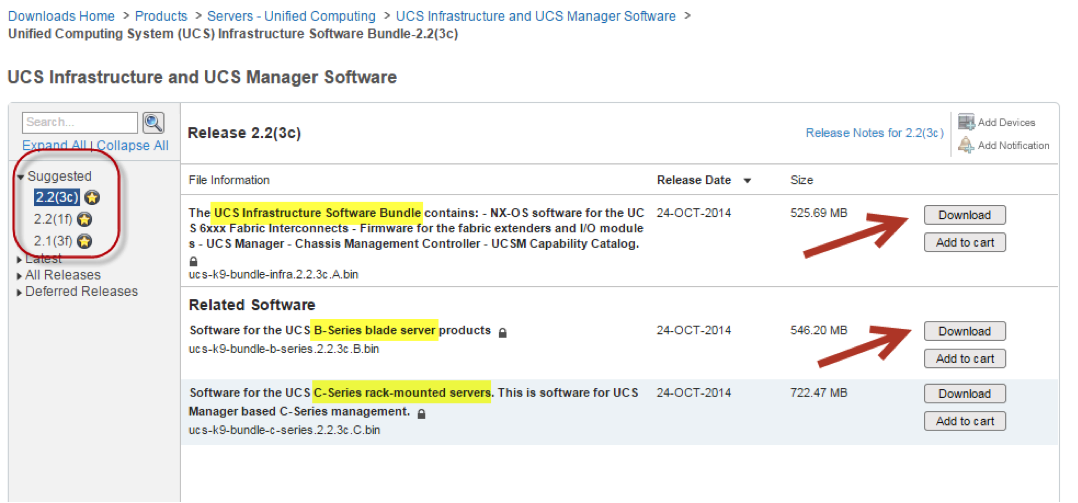Open Servers - Unified Computing breadcrumb
The width and height of the screenshot is (1078, 503).
292,16
